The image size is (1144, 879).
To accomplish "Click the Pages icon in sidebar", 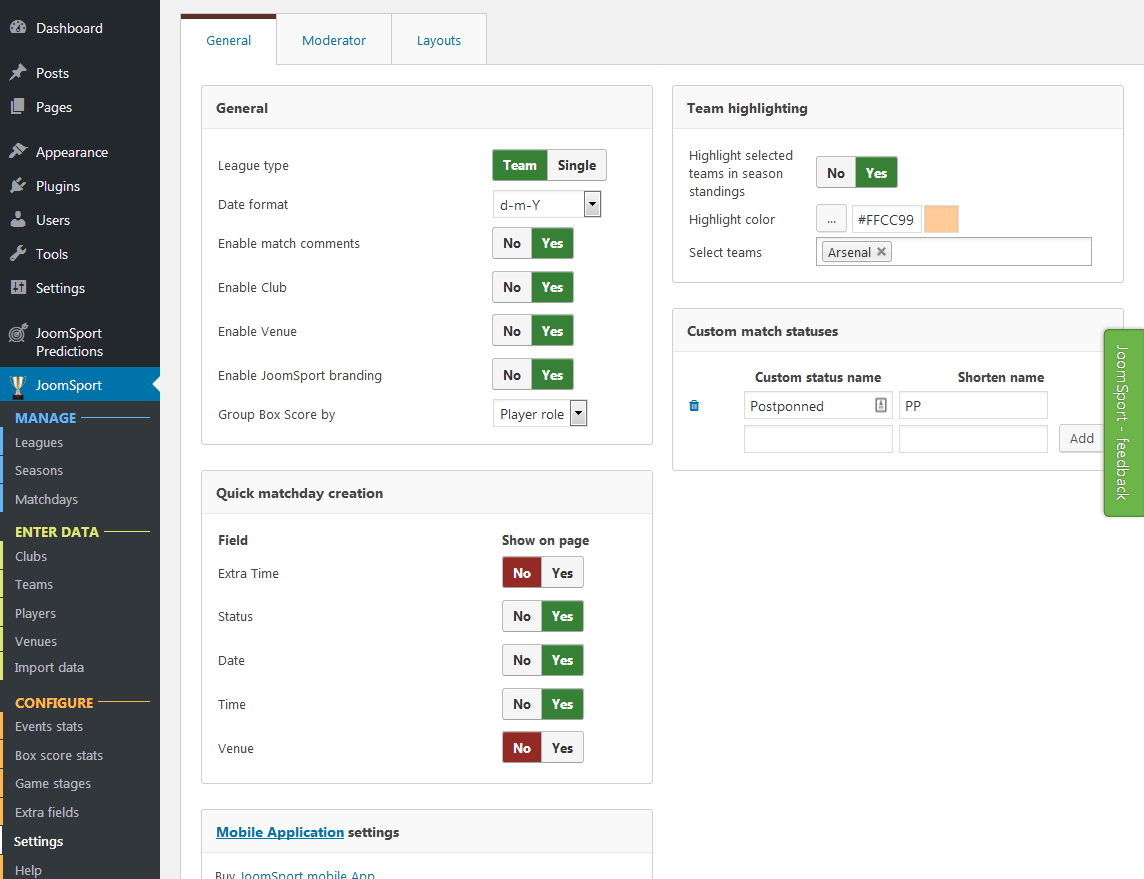I will pos(18,107).
